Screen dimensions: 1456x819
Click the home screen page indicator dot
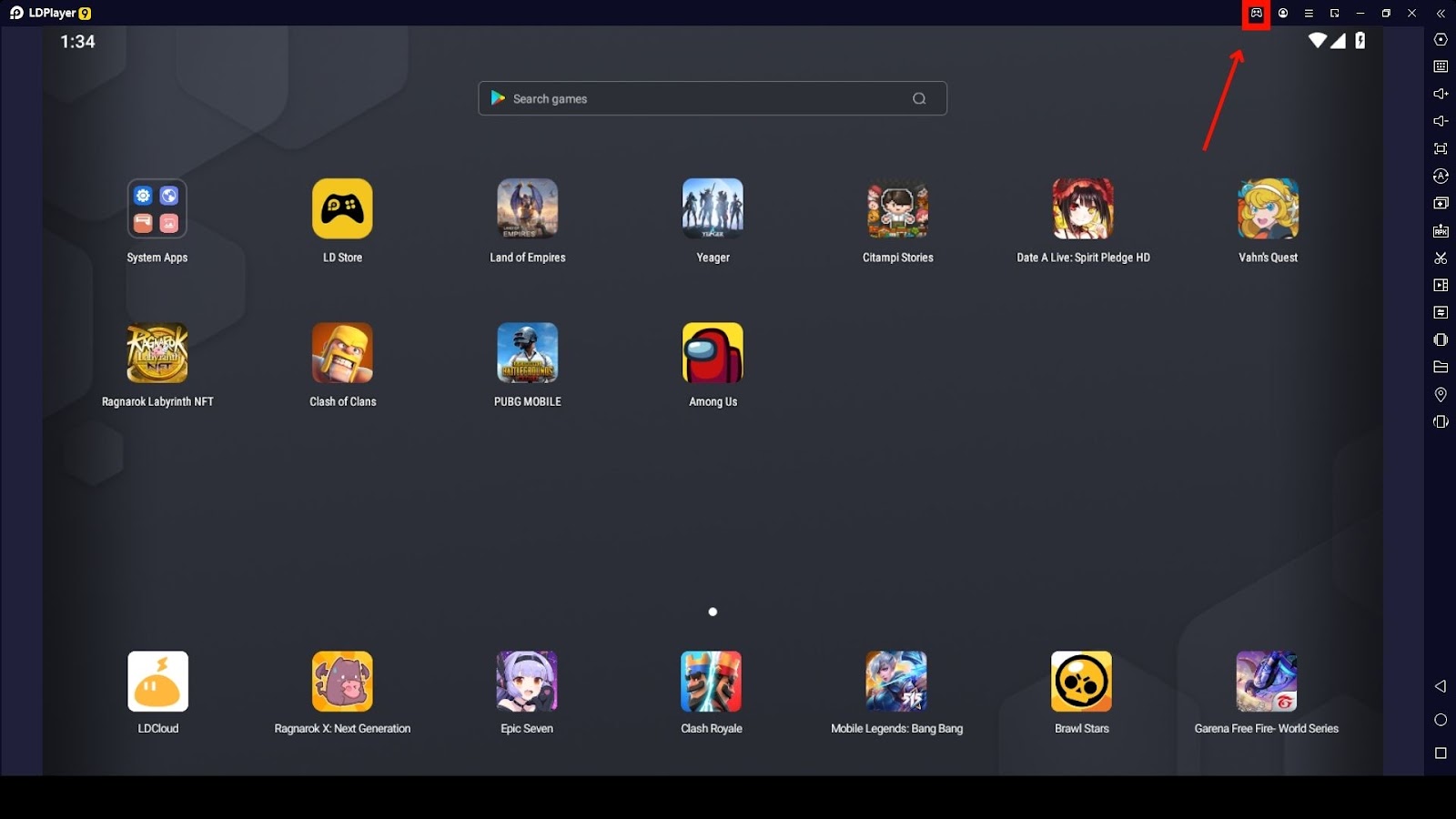713,612
